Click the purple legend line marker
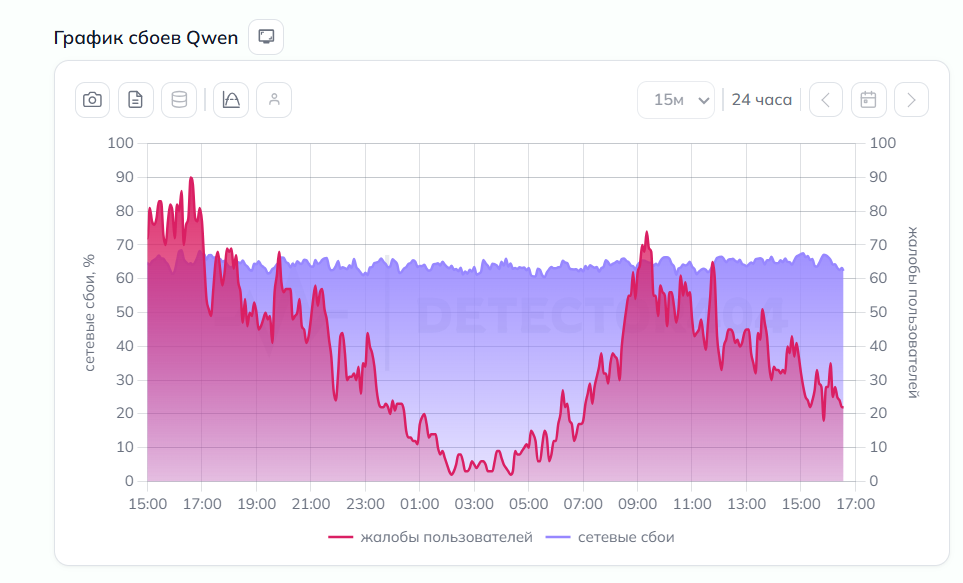This screenshot has width=963, height=583. (x=558, y=537)
